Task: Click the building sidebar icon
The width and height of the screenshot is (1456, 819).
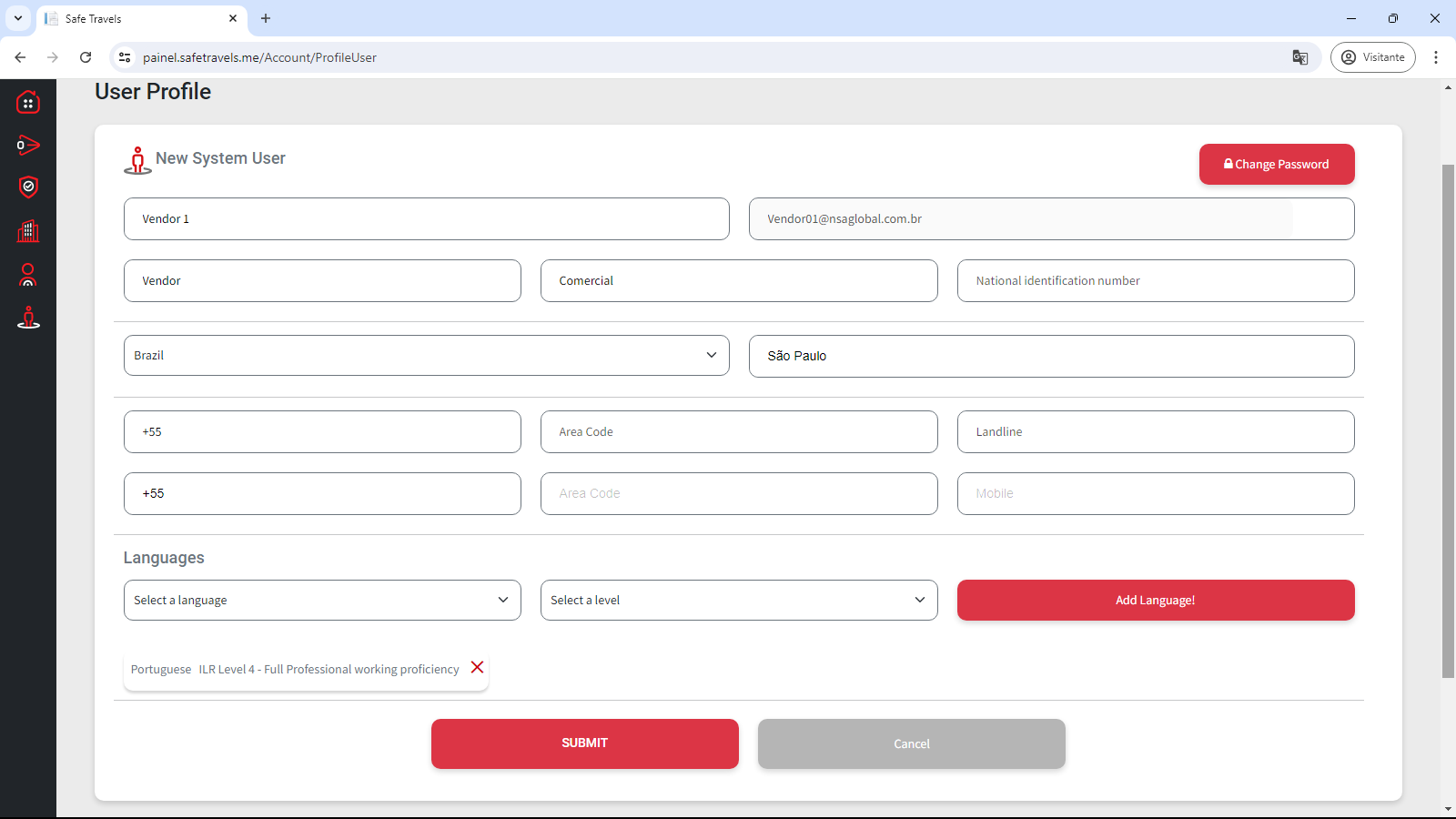Action: (x=28, y=231)
